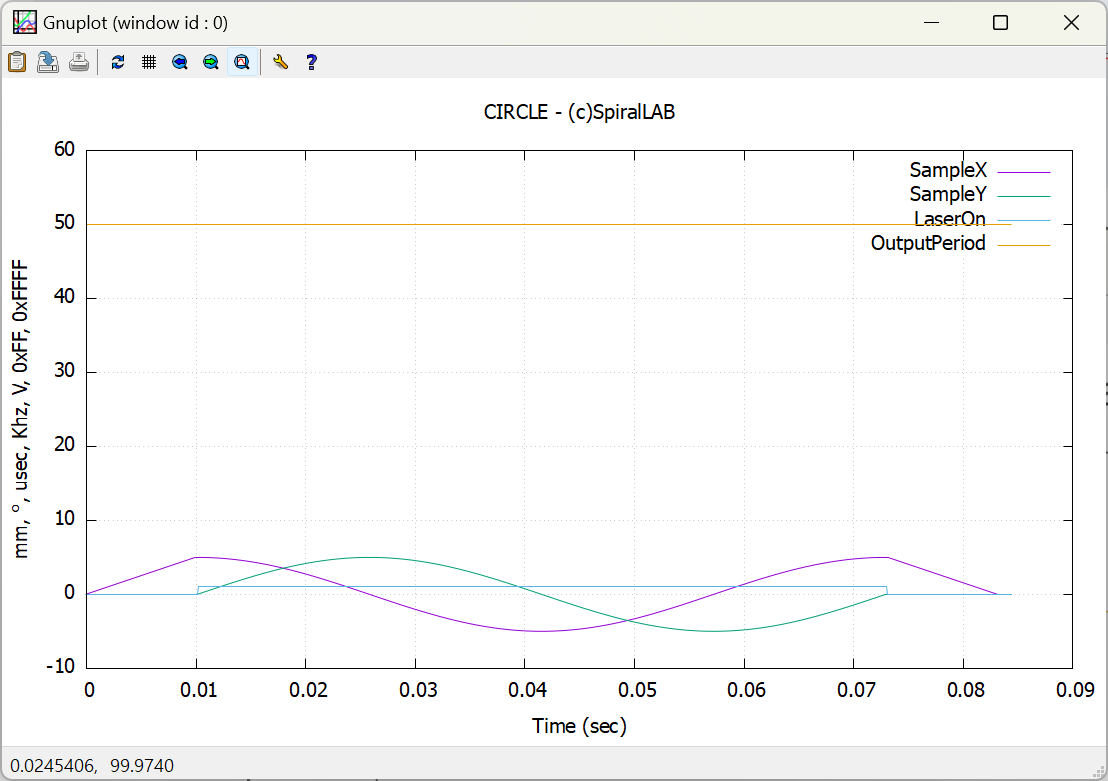Click the vertical axis label with units
Image resolution: width=1108 pixels, height=781 pixels.
point(20,409)
